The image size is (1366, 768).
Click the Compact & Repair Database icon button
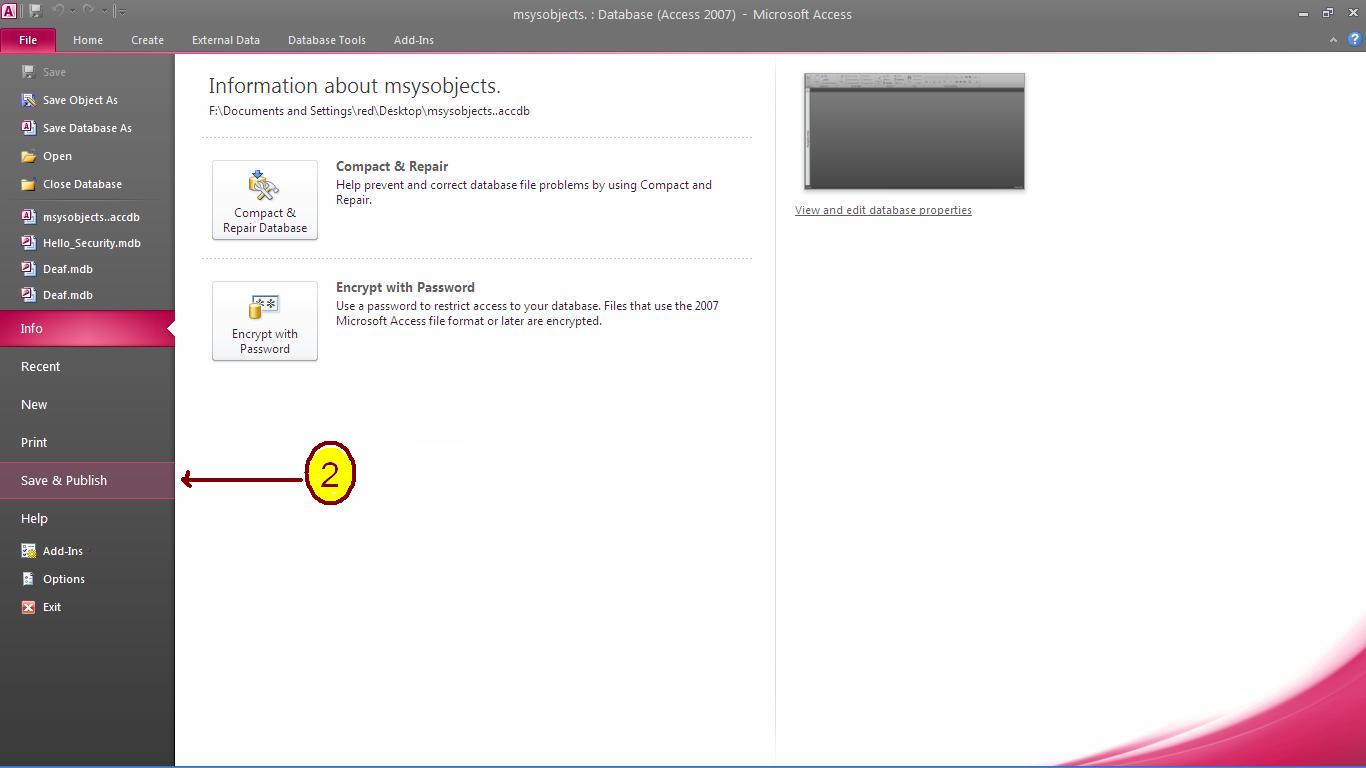coord(265,200)
